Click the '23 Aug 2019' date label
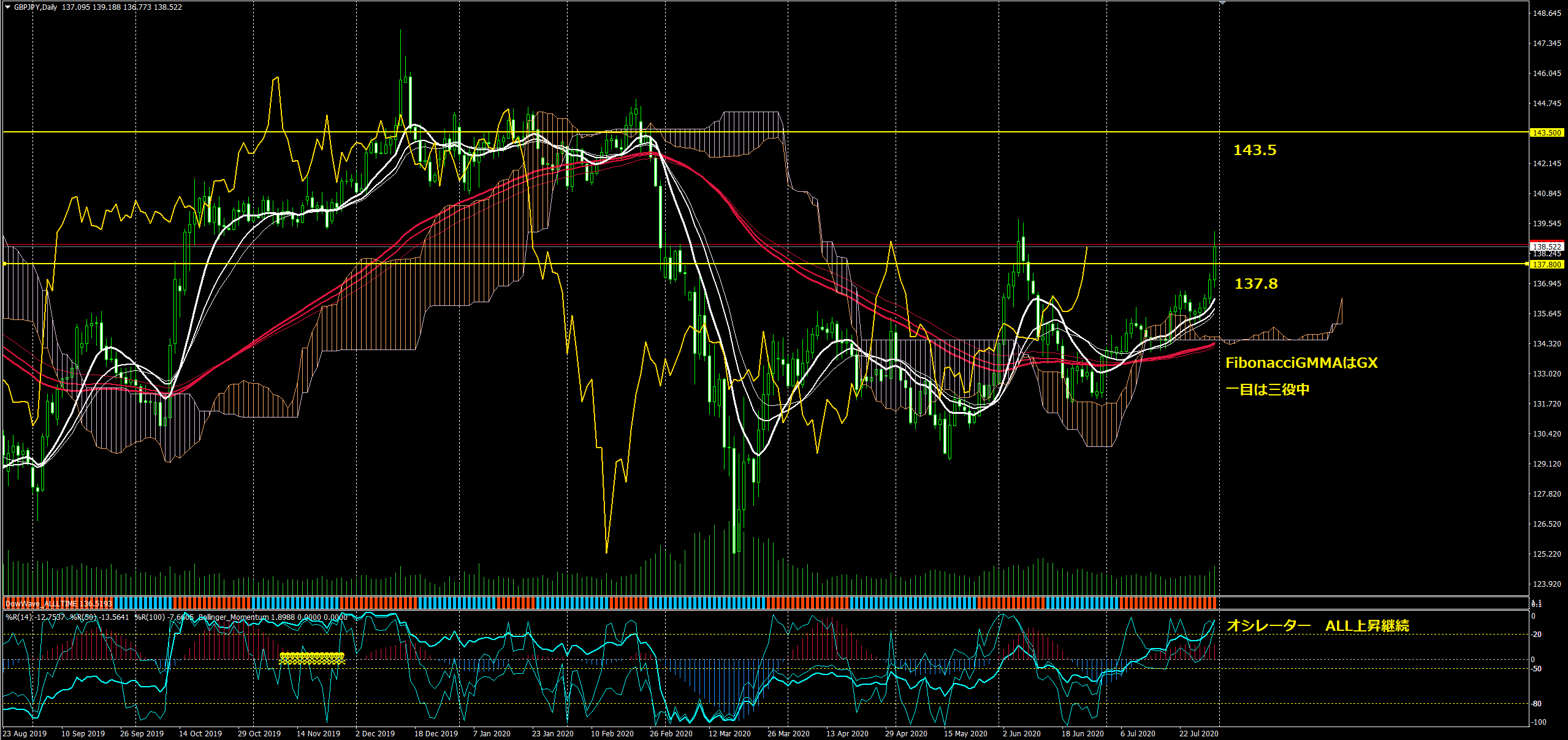 (25, 733)
